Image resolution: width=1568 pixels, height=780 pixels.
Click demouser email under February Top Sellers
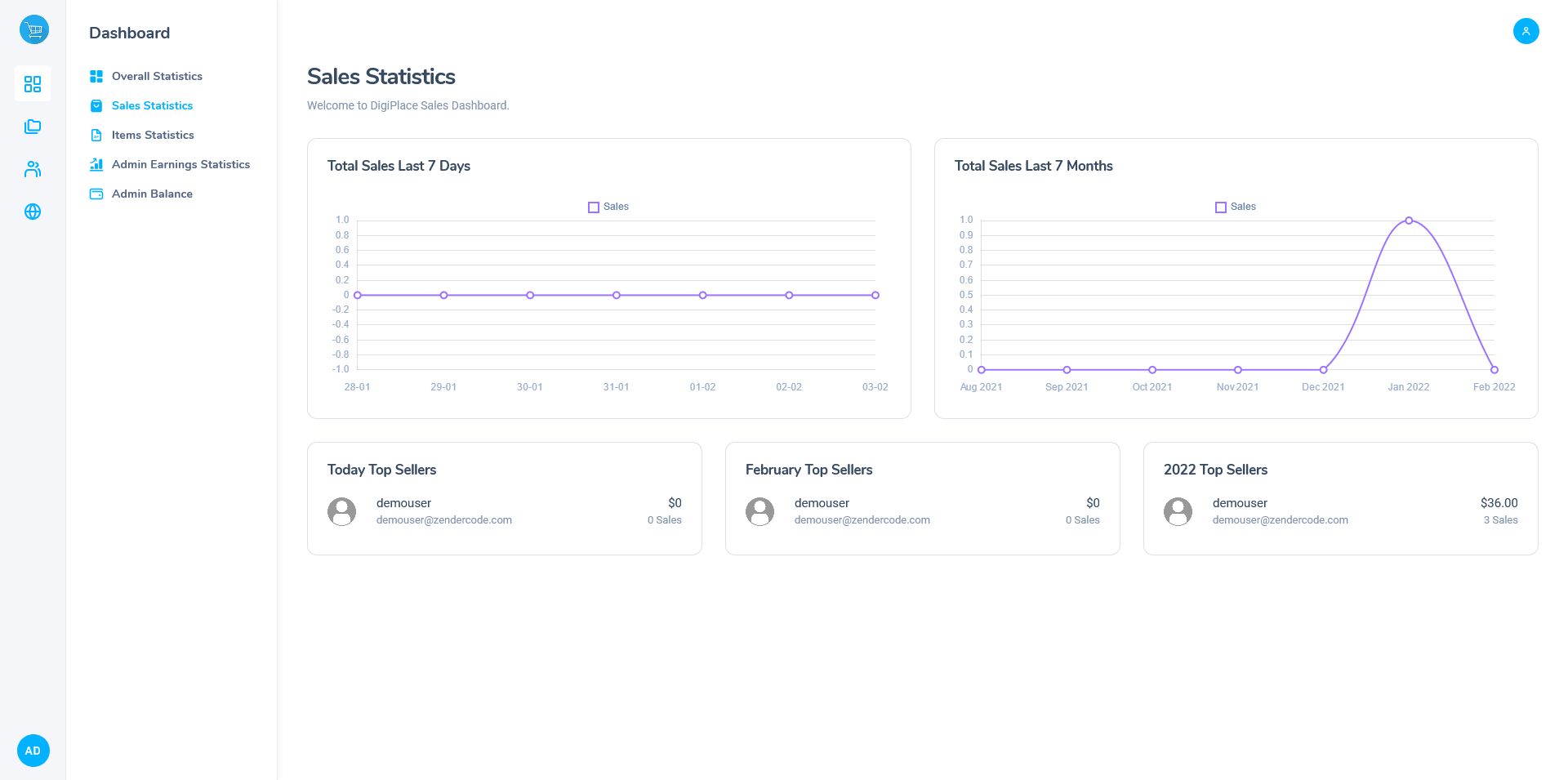pos(862,520)
